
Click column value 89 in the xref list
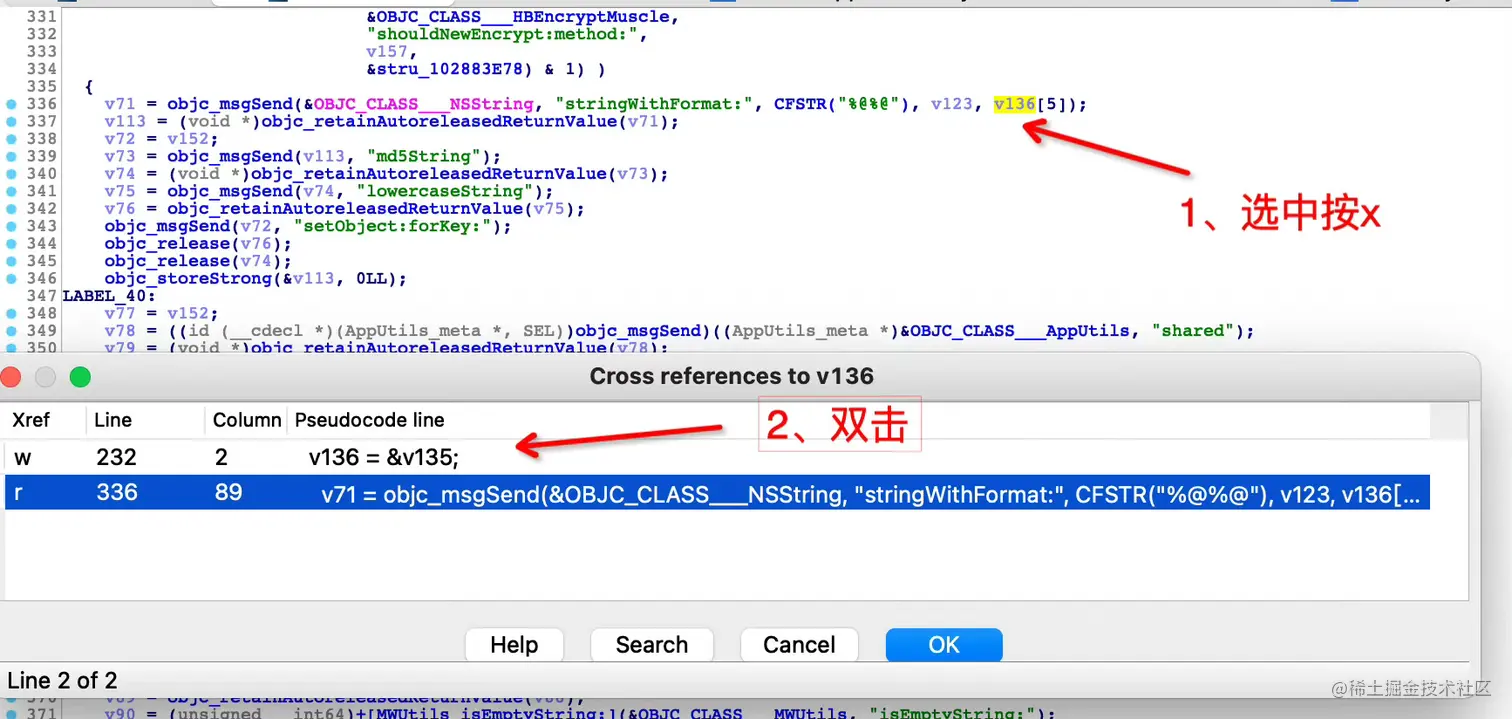227,492
